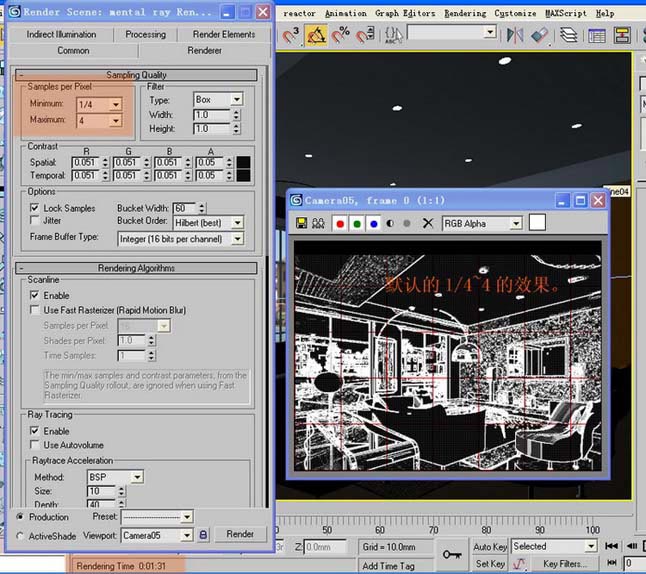Open Frame Buffer Type dropdown
The image size is (646, 574).
237,239
